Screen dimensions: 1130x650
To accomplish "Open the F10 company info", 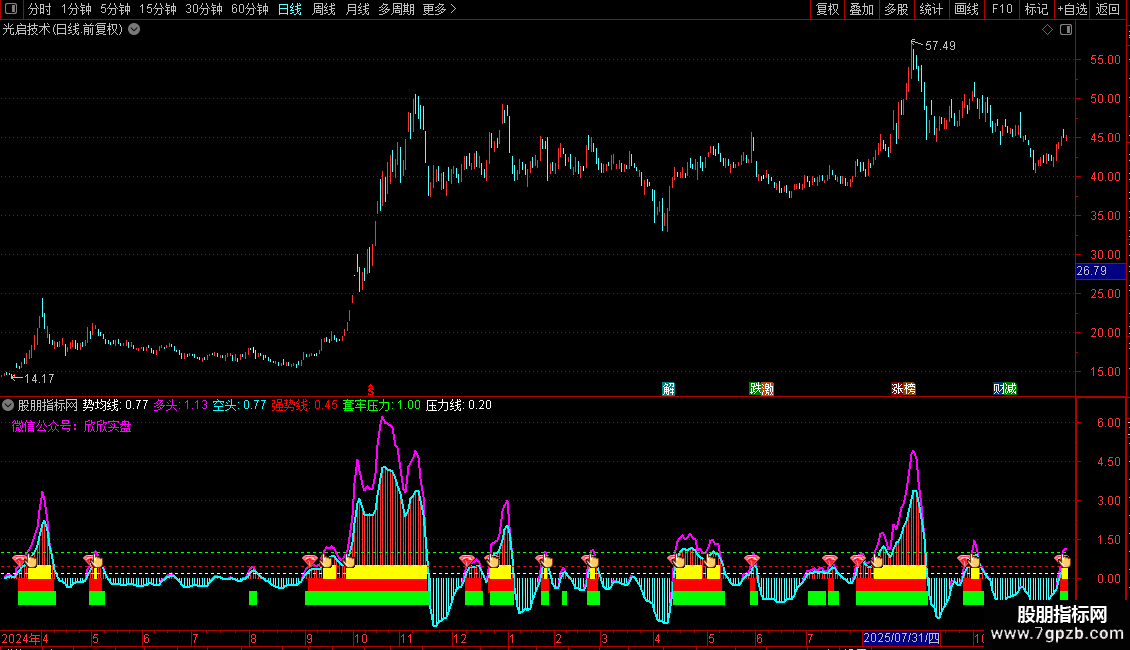I will (x=1002, y=9).
